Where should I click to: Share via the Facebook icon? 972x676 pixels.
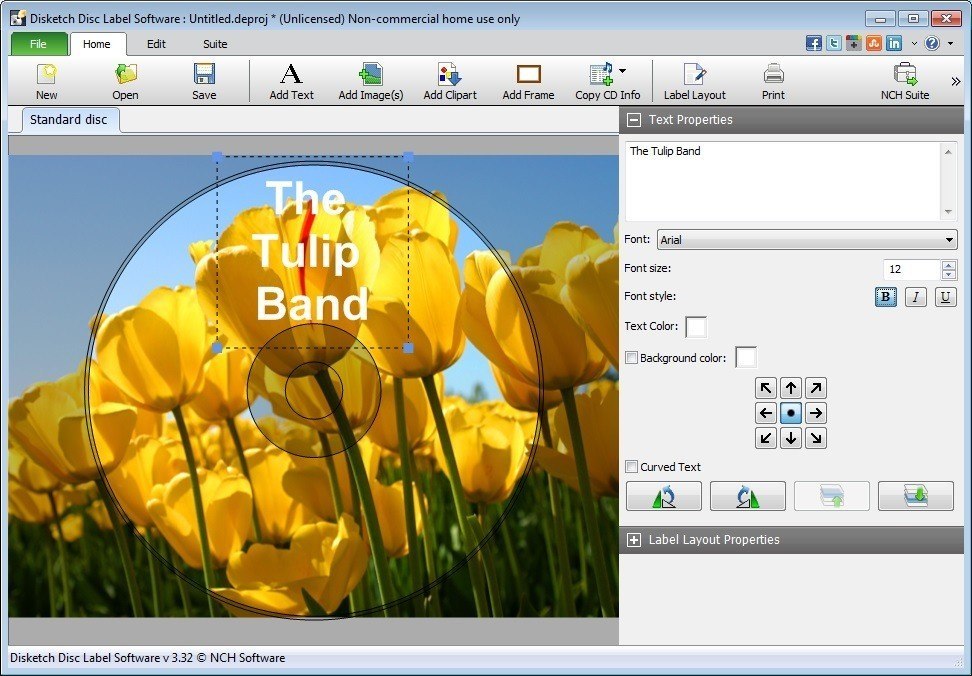coord(813,43)
